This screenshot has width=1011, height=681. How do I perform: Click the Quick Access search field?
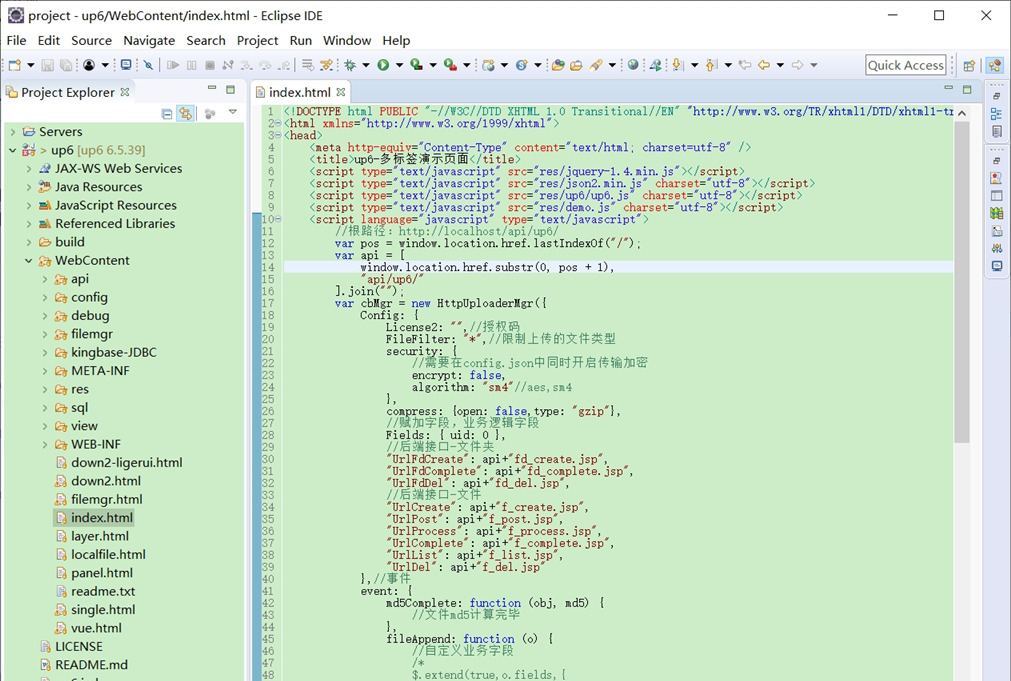coord(906,65)
